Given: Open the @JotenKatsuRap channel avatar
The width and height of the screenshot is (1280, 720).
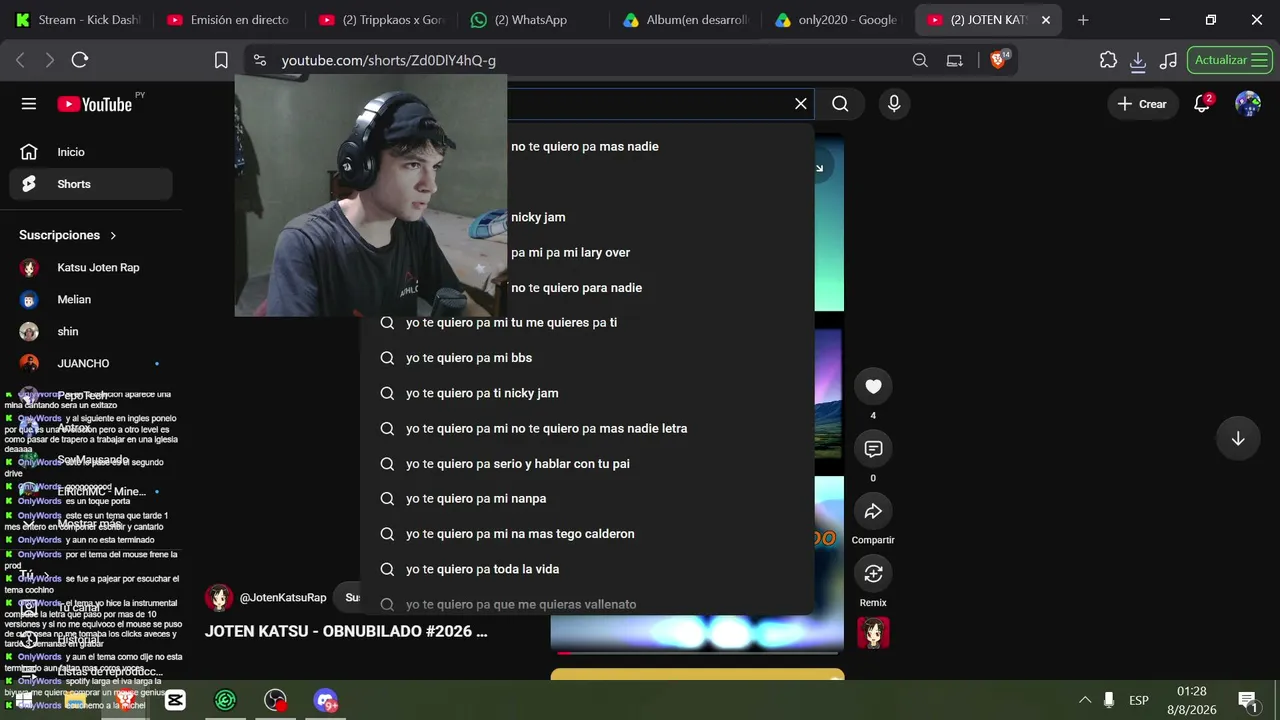Looking at the screenshot, I should point(219,598).
